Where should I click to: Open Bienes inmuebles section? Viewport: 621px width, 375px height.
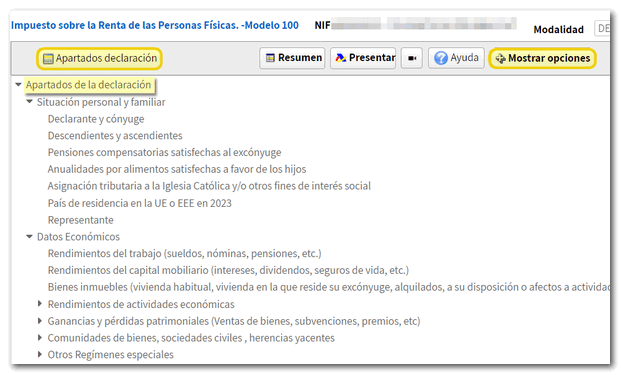tap(329, 287)
